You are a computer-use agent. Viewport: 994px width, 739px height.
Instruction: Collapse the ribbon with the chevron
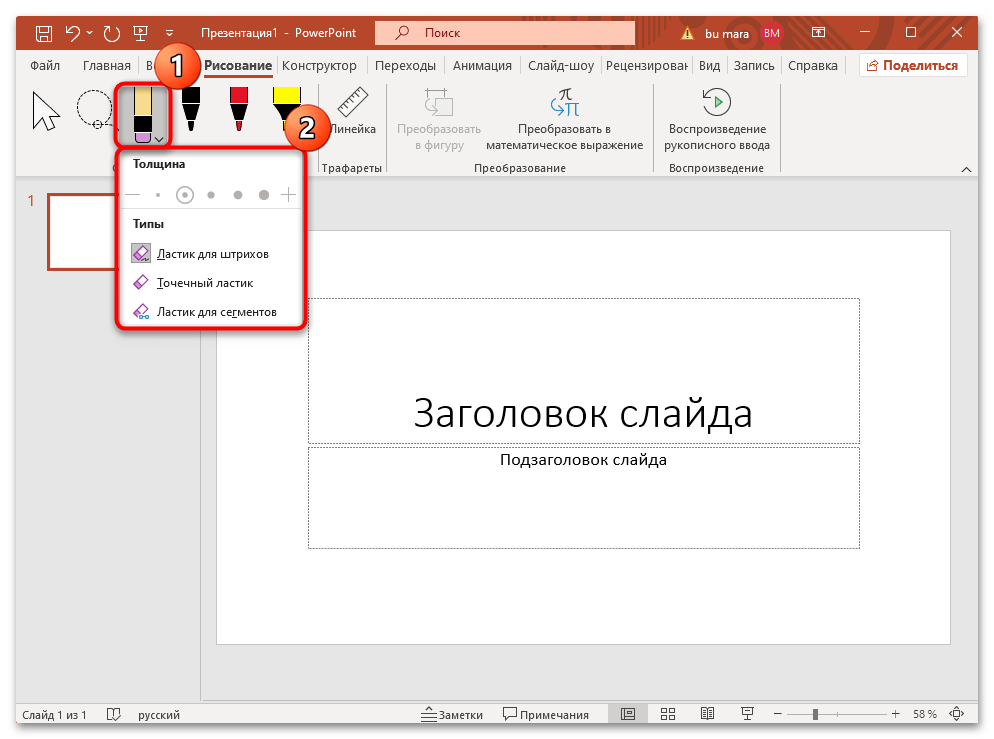pyautogui.click(x=966, y=169)
